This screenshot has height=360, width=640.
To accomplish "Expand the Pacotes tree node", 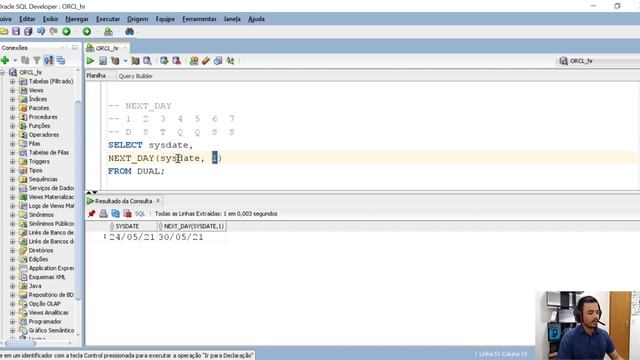I will [12, 108].
